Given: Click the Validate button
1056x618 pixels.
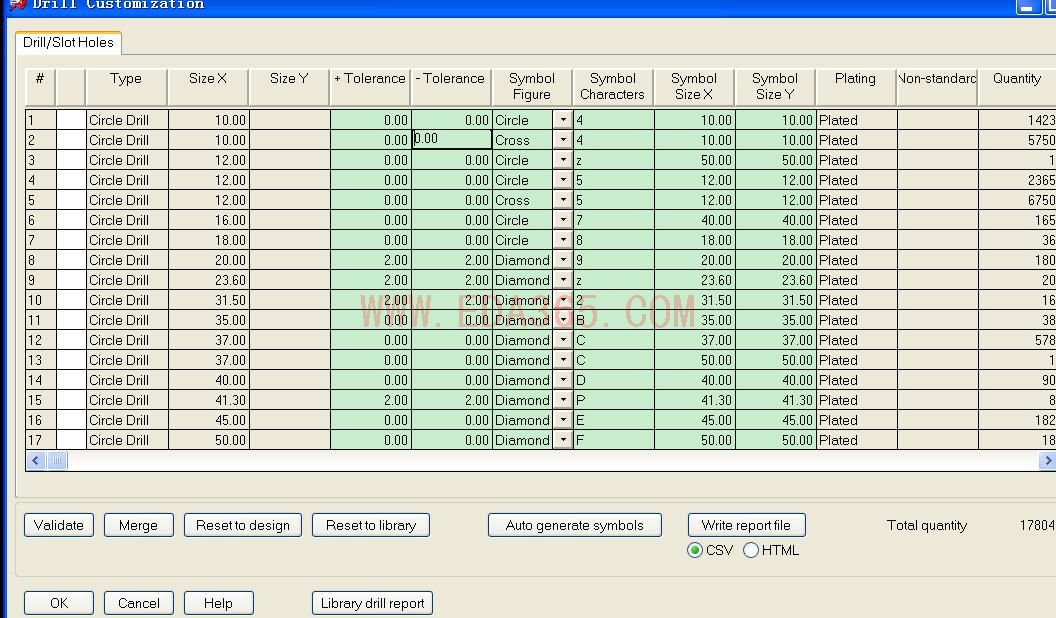Looking at the screenshot, I should (x=59, y=525).
